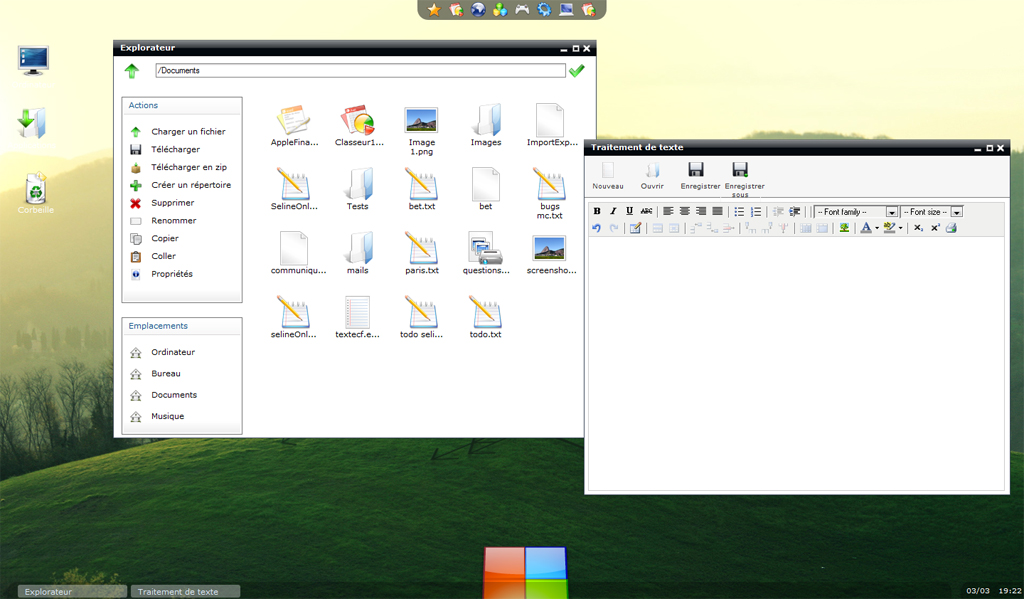
Task: Apply subscript formatting
Action: click(918, 228)
